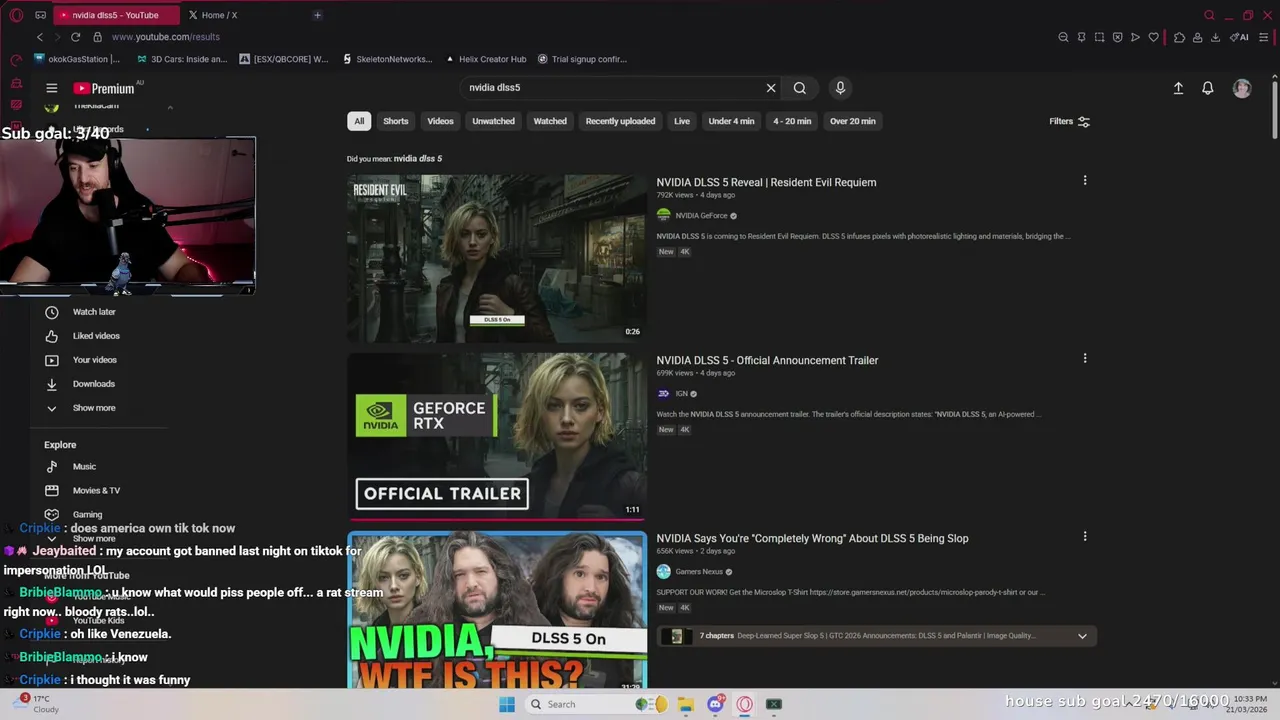Open Gamers Nexus channel link
Image resolution: width=1280 pixels, height=720 pixels.
(x=699, y=572)
